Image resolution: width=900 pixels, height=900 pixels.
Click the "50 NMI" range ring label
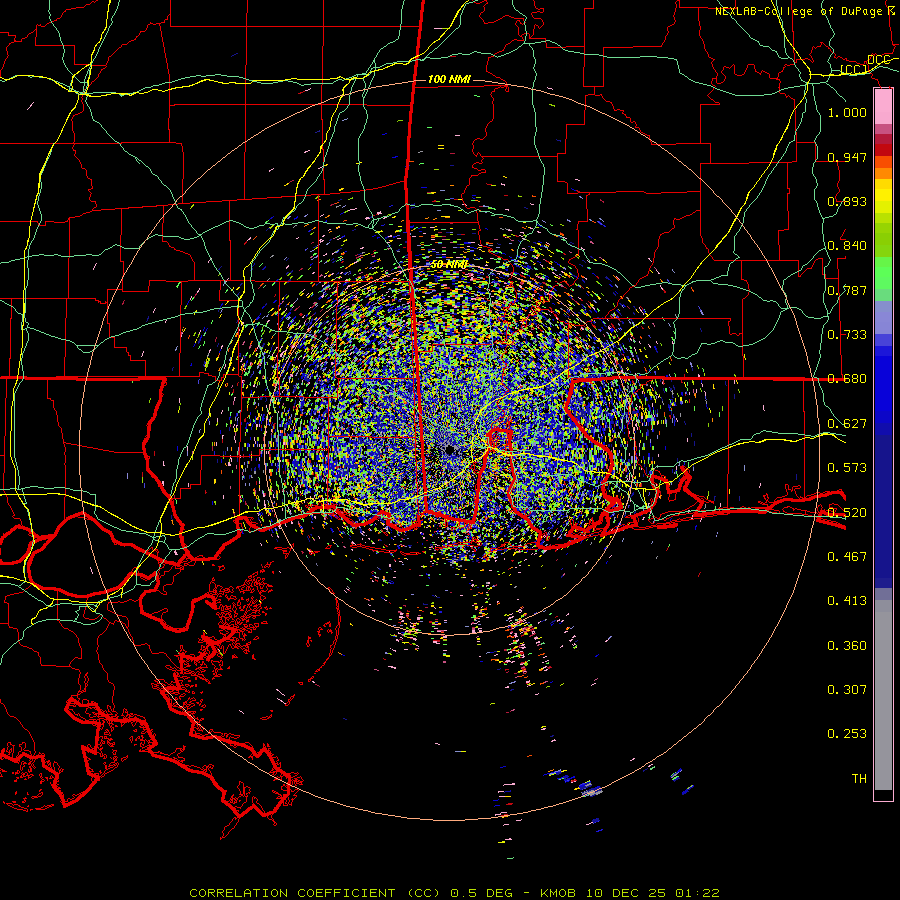[x=449, y=265]
